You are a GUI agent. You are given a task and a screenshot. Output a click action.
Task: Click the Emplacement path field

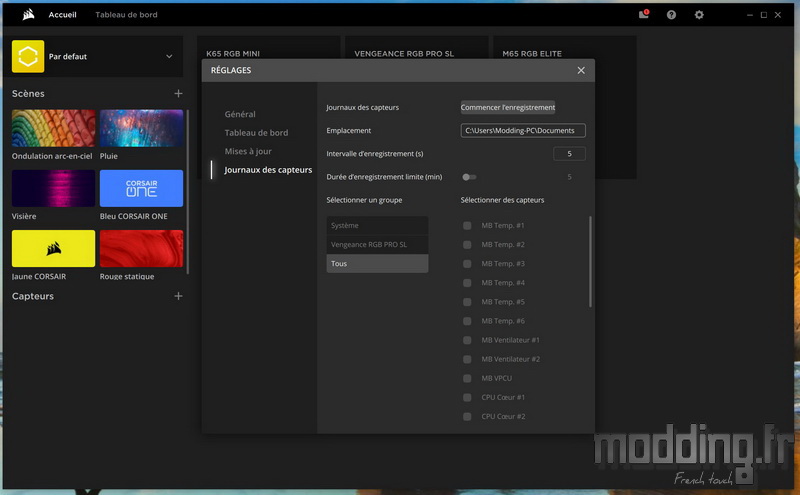click(523, 131)
